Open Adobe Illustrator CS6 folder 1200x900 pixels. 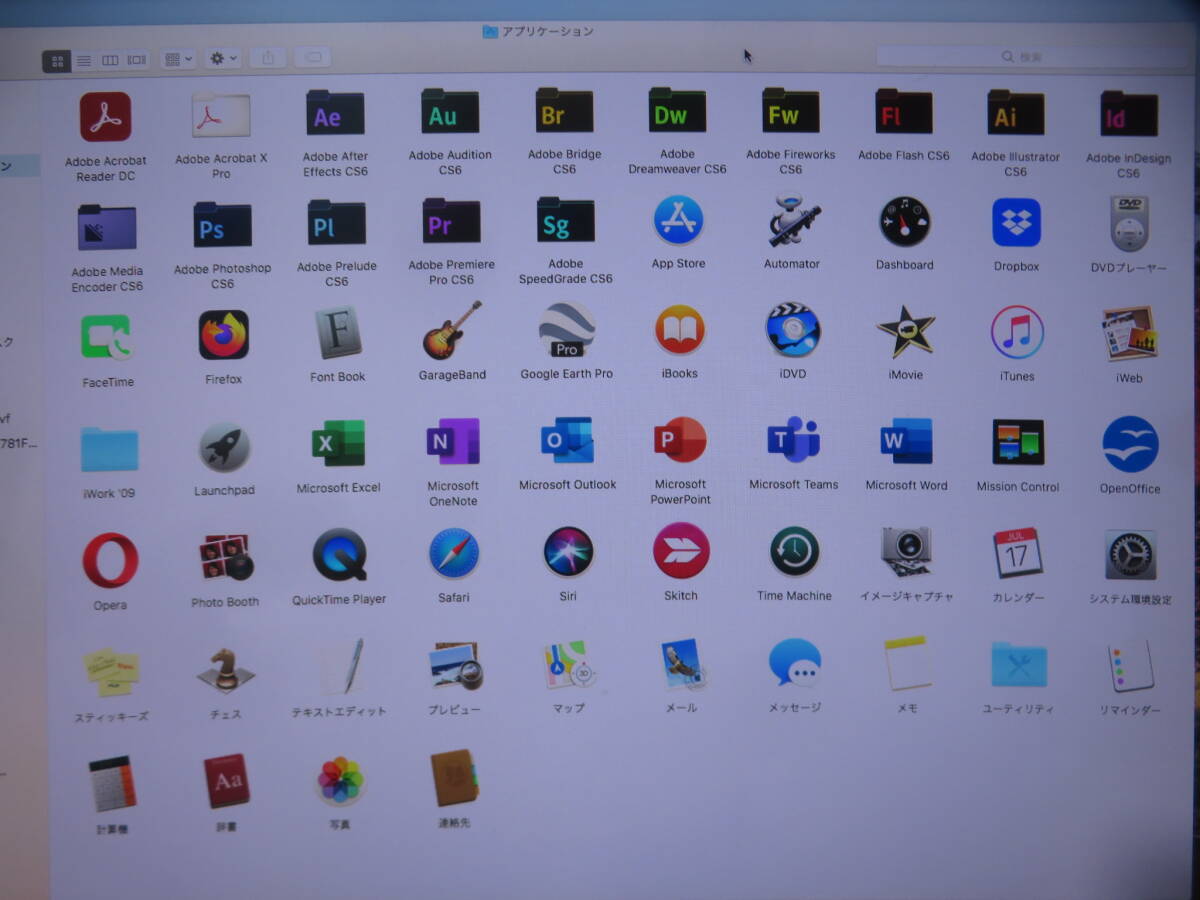coord(1016,114)
